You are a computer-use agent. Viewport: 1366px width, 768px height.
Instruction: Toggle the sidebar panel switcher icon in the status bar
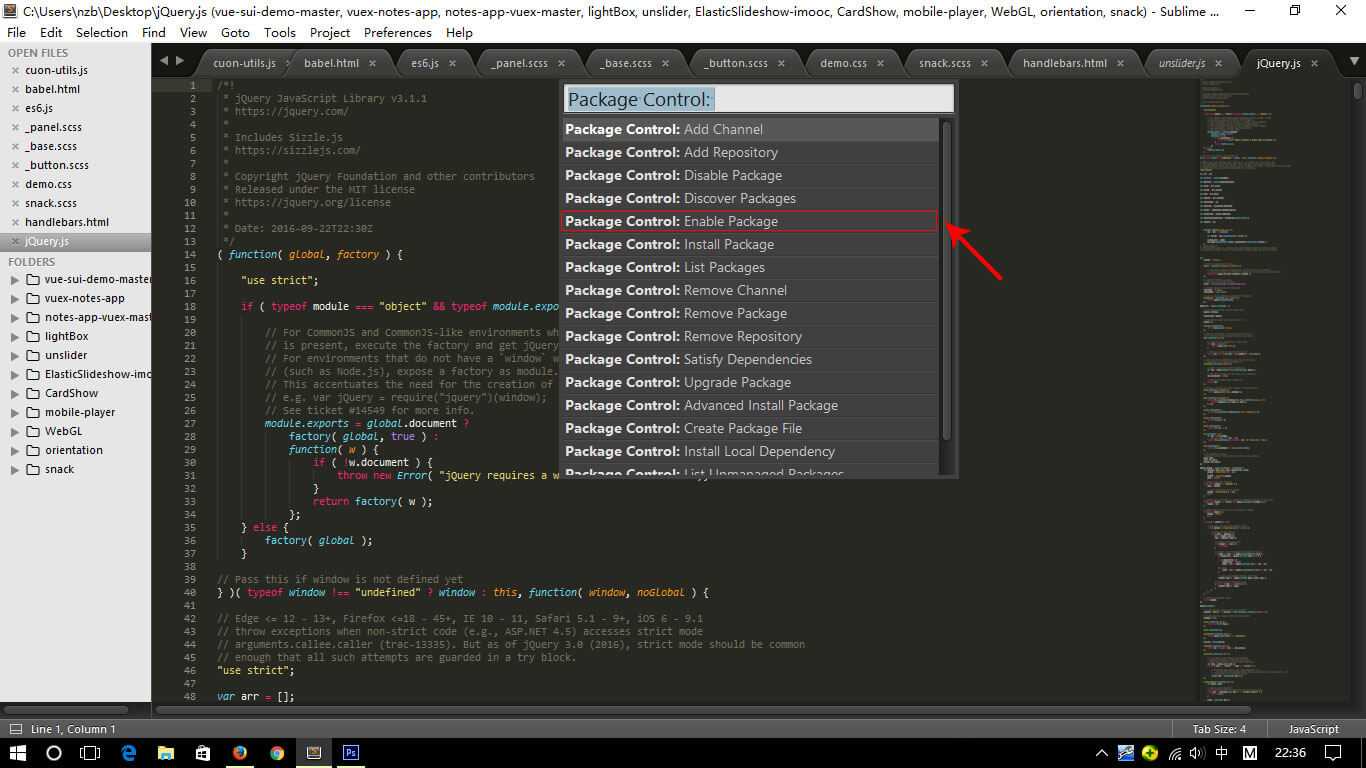(x=15, y=729)
